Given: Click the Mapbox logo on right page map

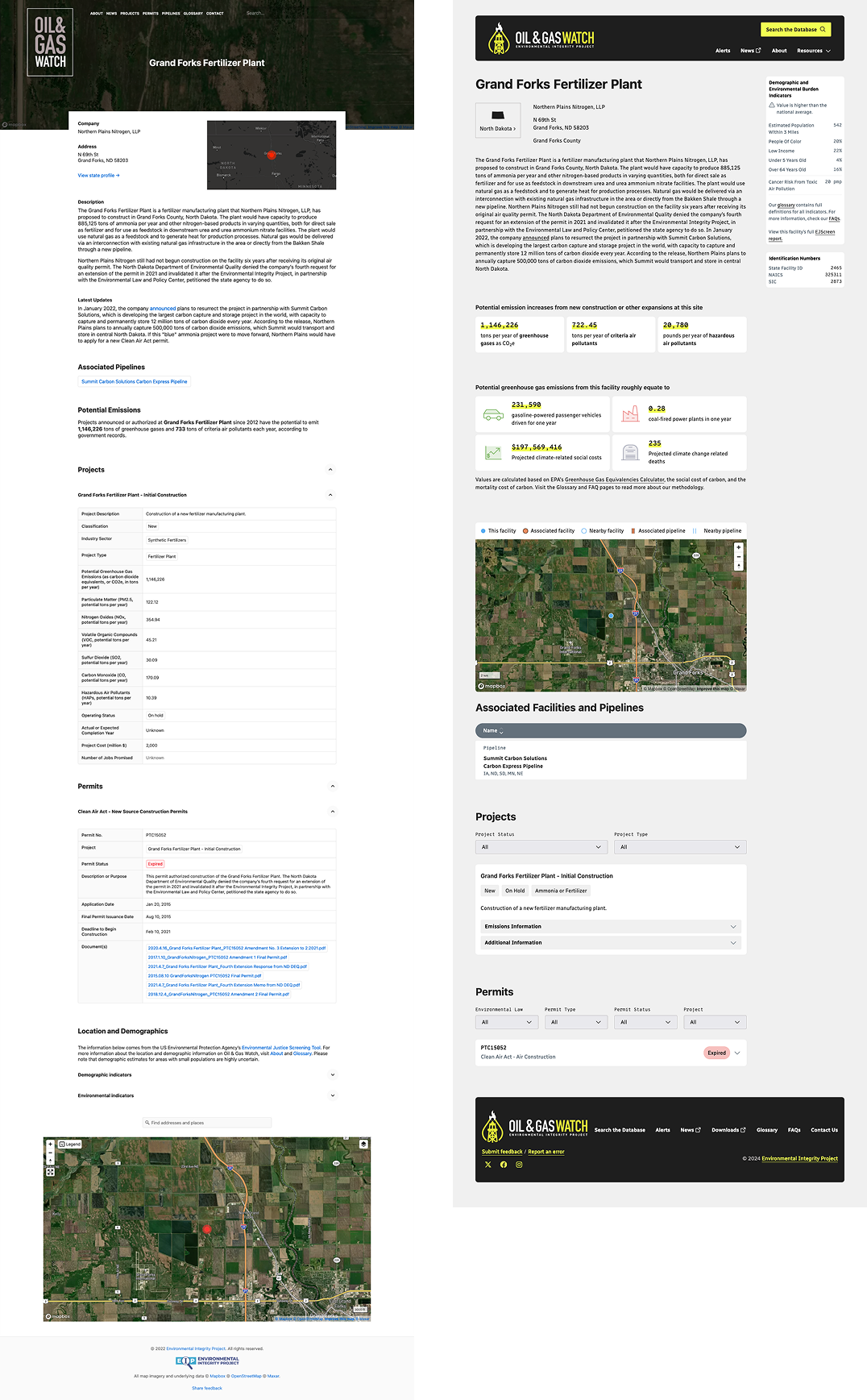Looking at the screenshot, I should point(492,686).
